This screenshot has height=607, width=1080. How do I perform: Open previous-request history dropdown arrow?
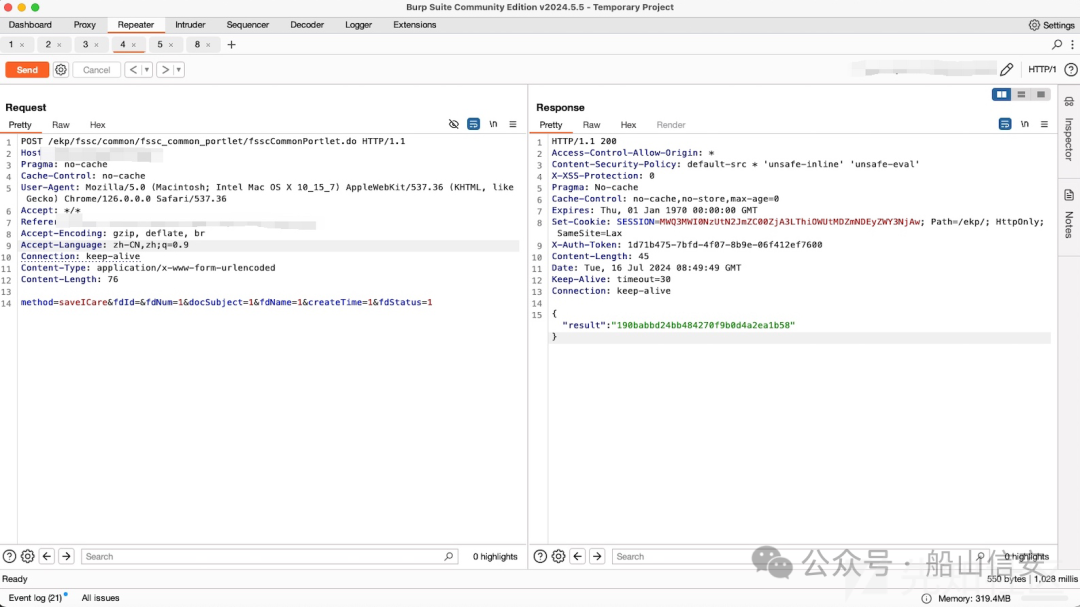[x=147, y=70]
